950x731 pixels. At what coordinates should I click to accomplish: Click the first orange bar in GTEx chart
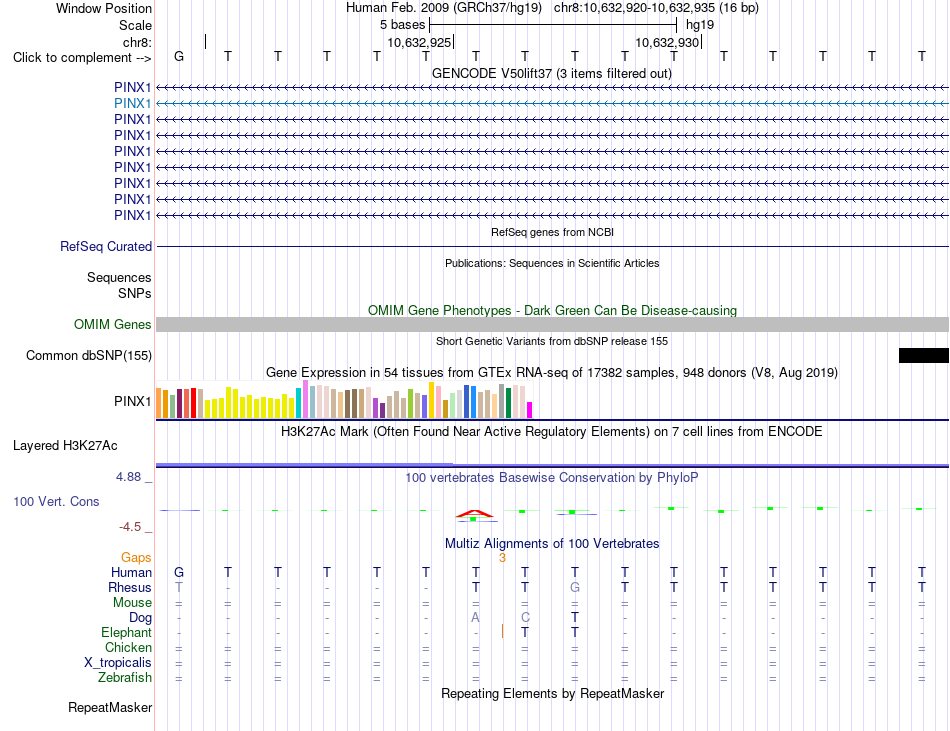click(x=159, y=403)
